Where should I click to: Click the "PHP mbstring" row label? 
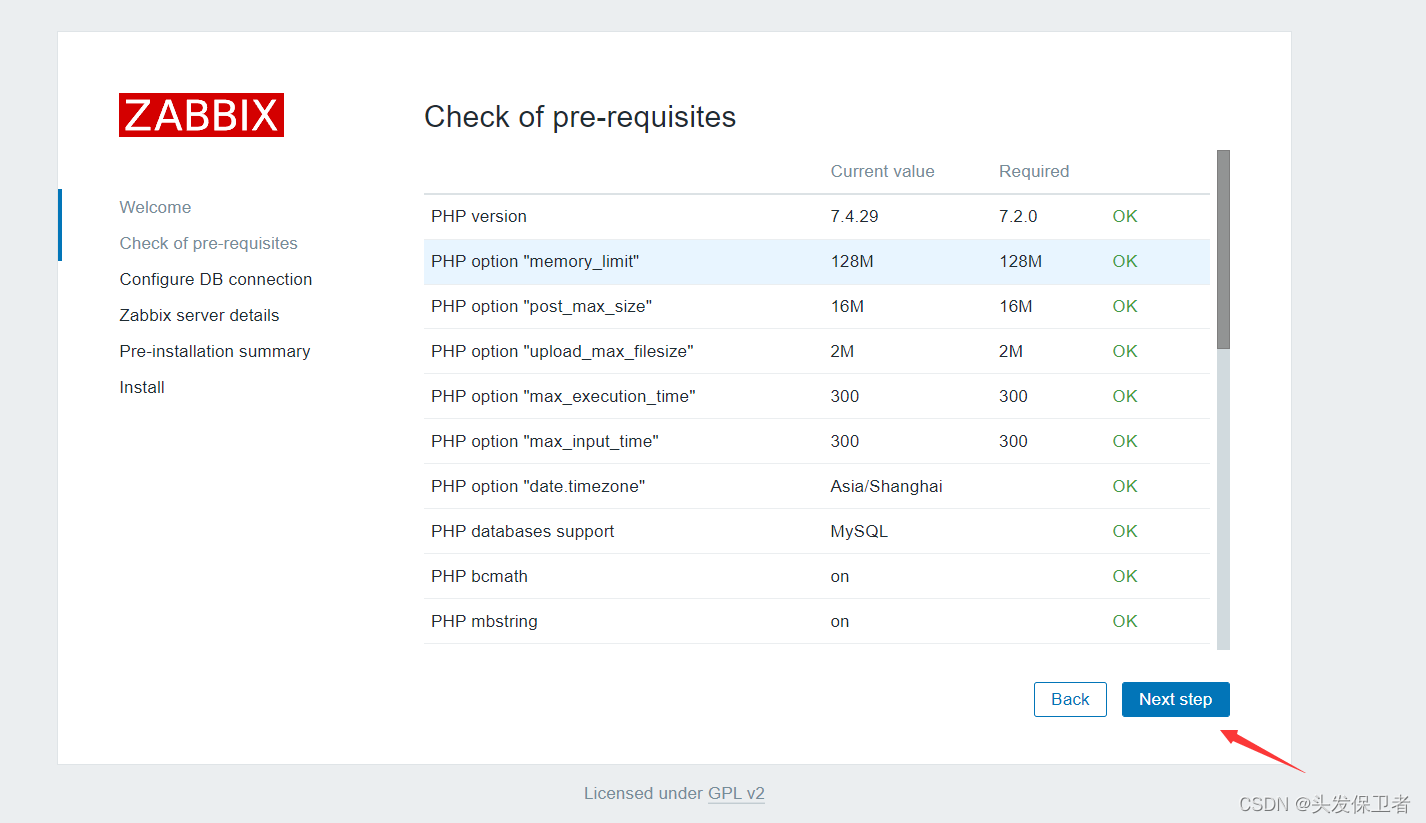484,621
